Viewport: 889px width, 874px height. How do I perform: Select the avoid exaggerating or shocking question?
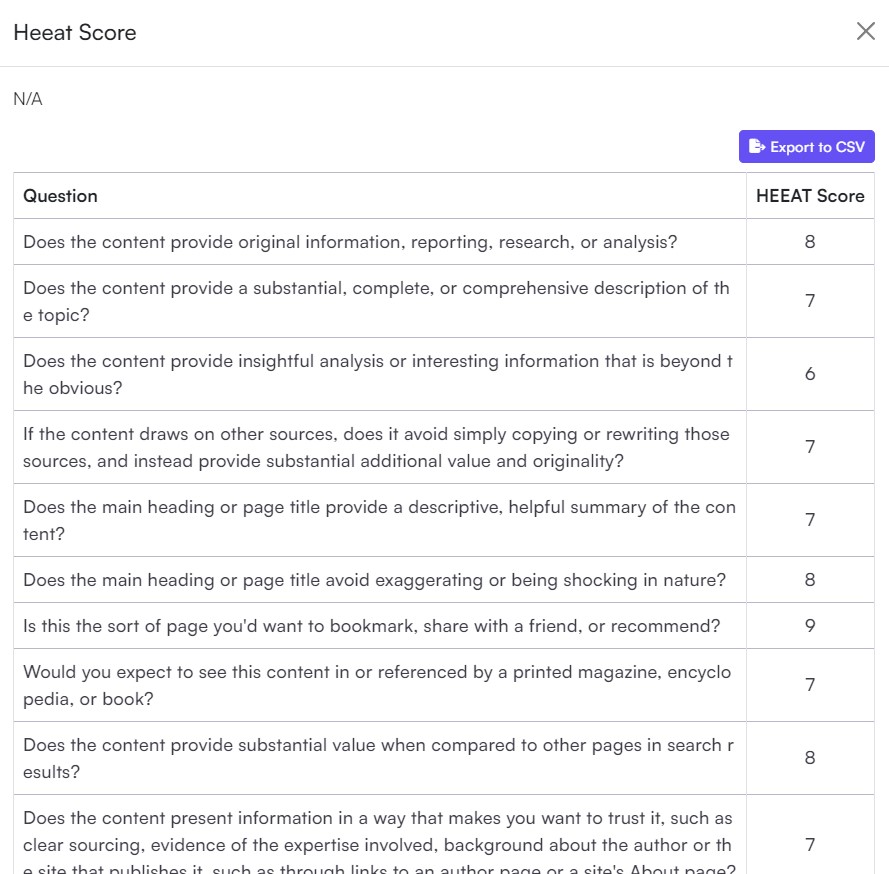(374, 580)
